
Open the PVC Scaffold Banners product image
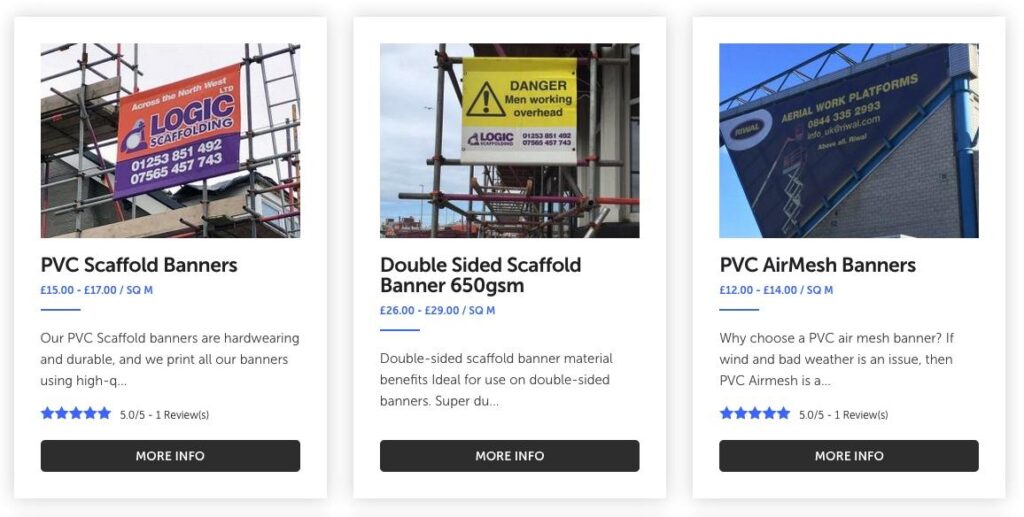tap(170, 140)
